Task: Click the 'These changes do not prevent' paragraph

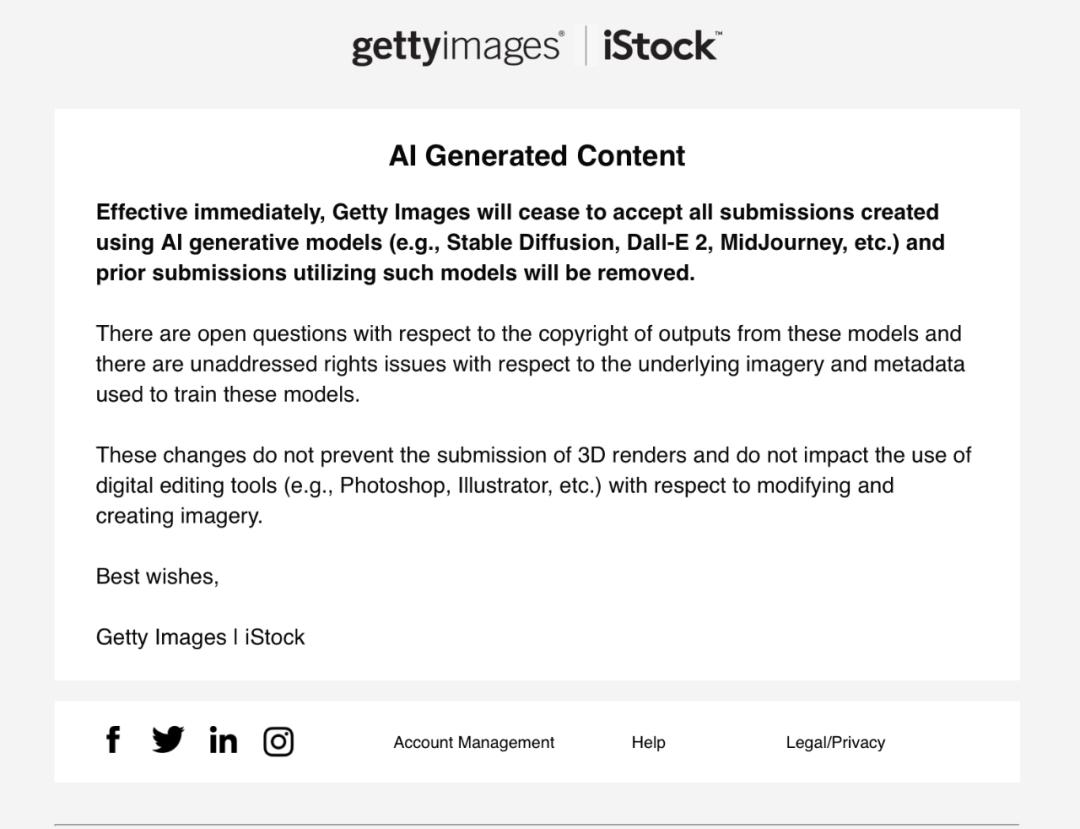Action: 533,485
